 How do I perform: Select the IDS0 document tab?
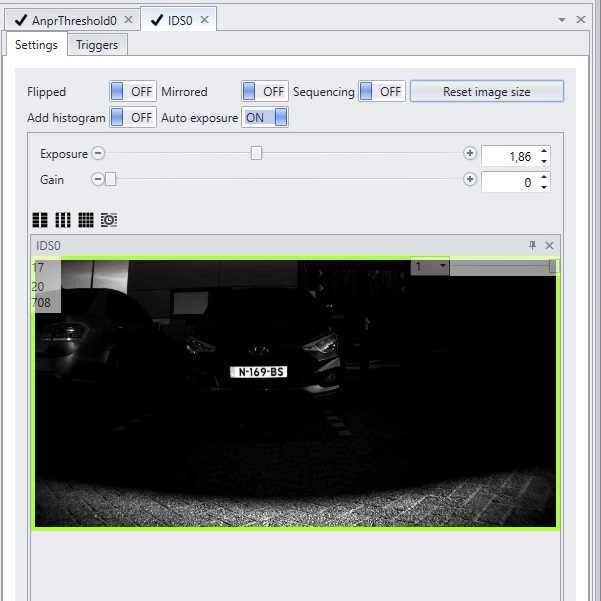point(179,20)
